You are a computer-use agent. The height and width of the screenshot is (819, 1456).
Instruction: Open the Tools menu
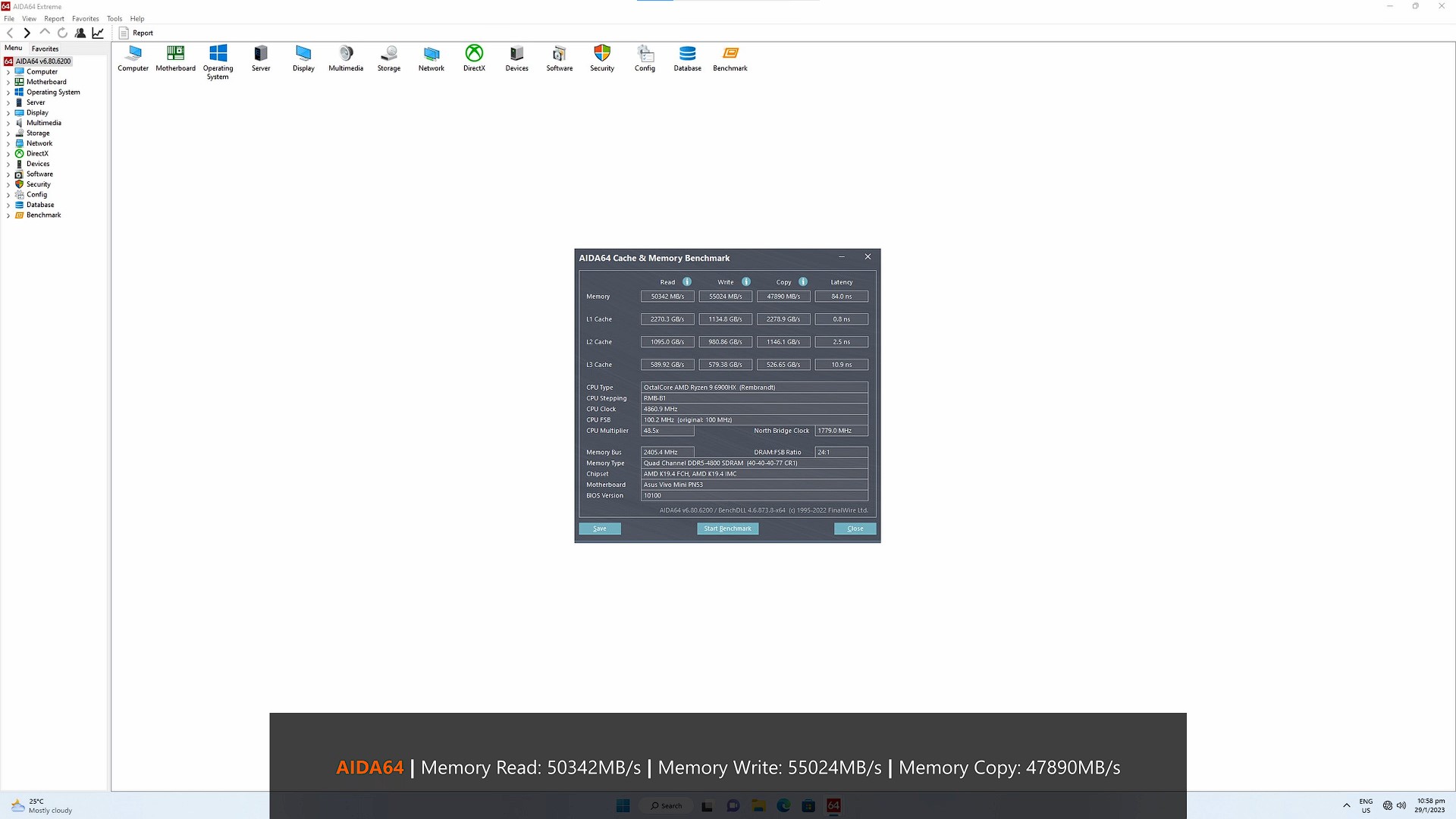point(115,18)
